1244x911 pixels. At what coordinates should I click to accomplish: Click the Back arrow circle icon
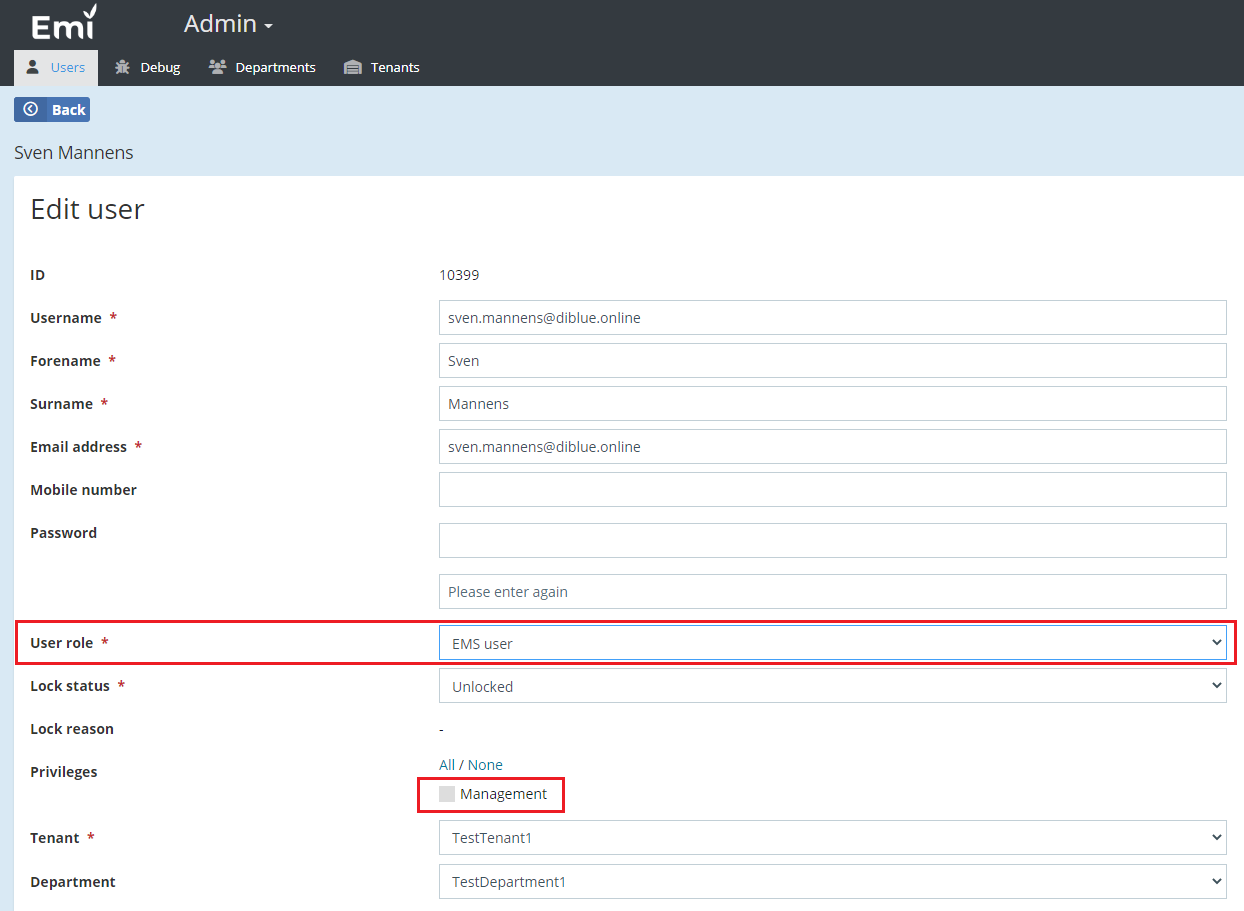(x=31, y=109)
